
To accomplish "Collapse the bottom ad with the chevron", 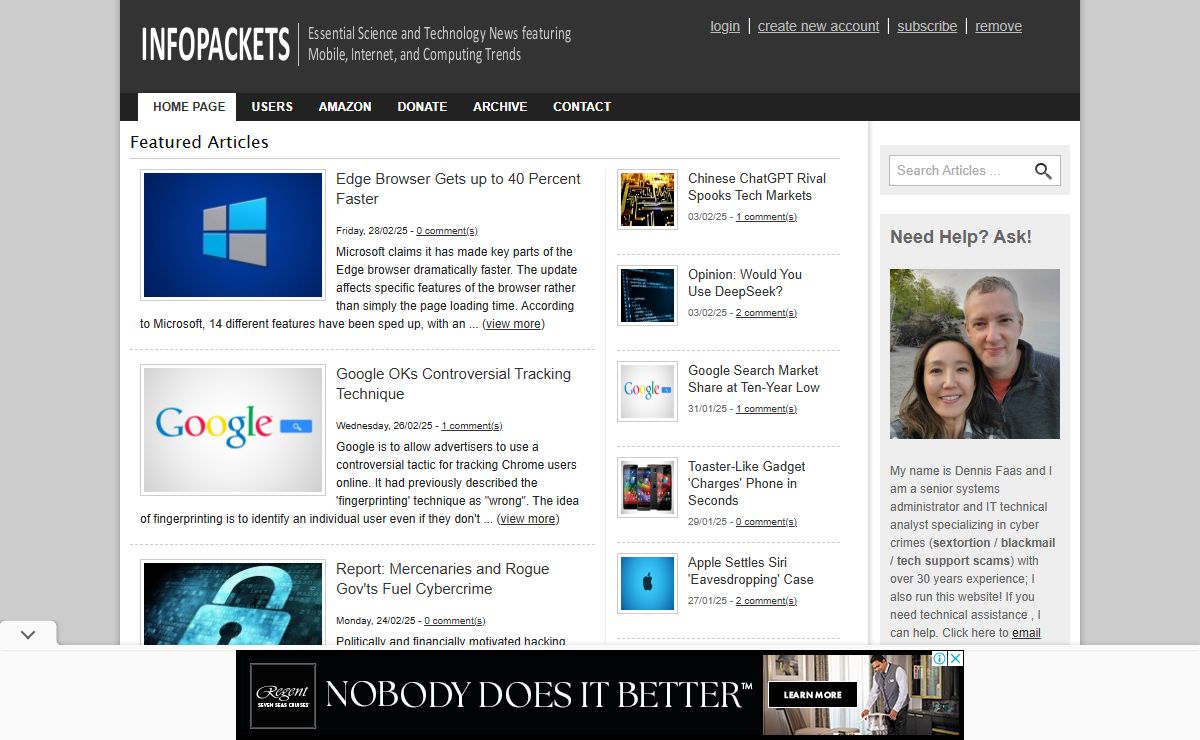I will (x=28, y=635).
